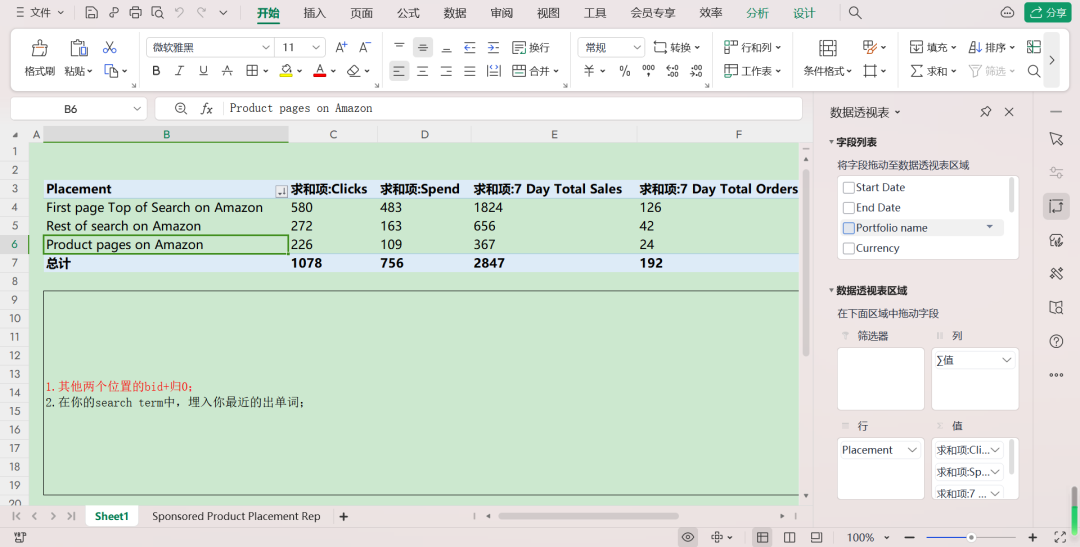Click the fullscreen icon in status bar

pos(1060,537)
